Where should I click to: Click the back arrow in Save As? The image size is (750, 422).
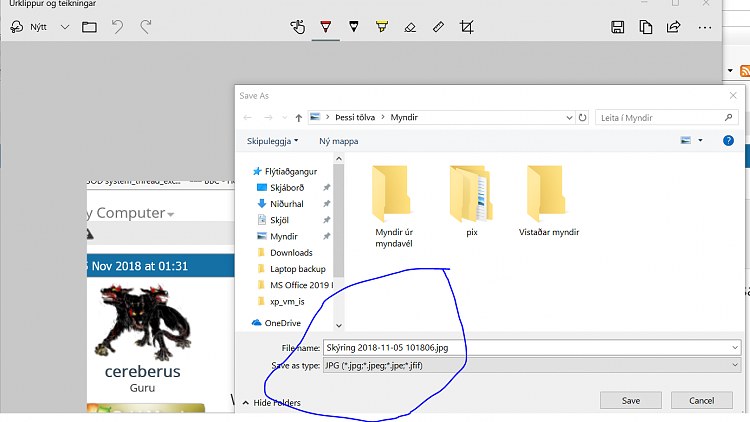click(x=247, y=118)
